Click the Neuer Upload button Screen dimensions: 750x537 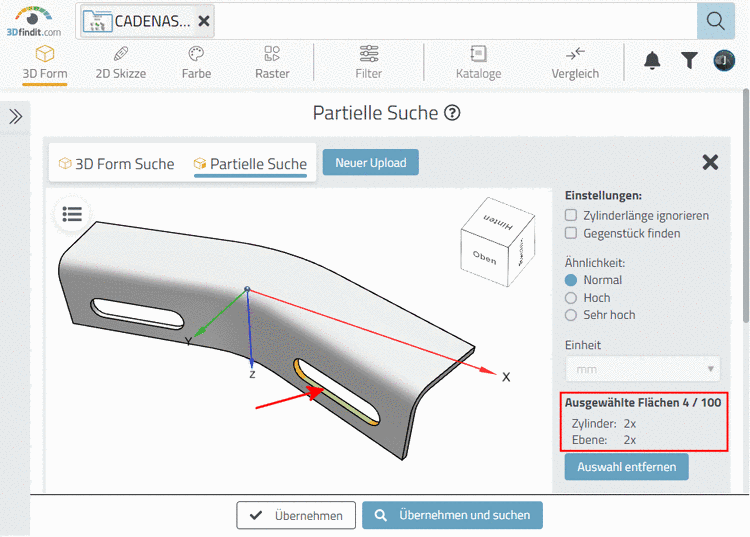[371, 163]
